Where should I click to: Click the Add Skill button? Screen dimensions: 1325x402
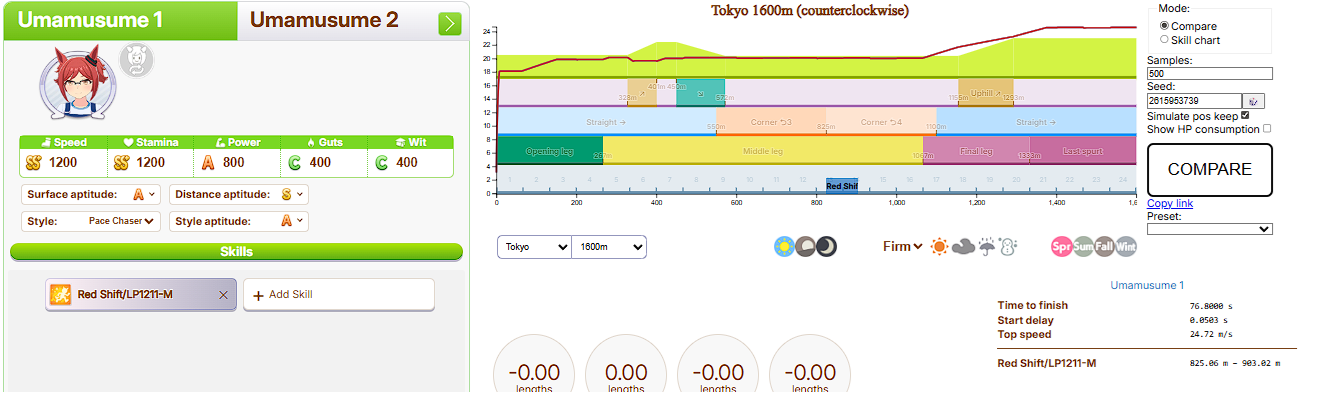coord(339,295)
